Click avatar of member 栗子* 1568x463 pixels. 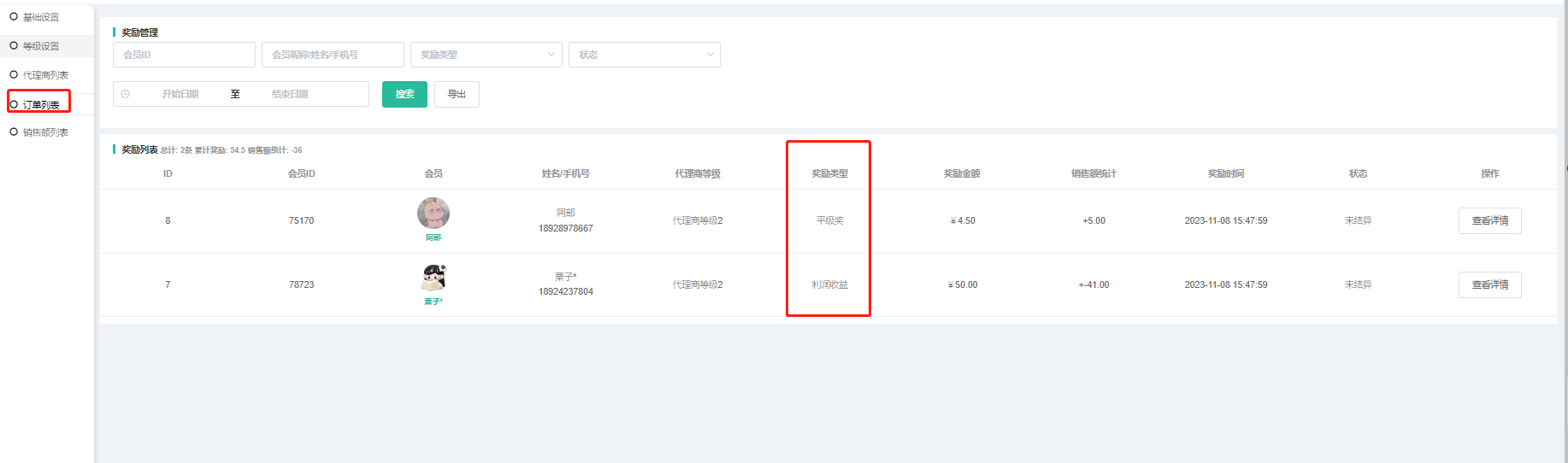click(433, 278)
